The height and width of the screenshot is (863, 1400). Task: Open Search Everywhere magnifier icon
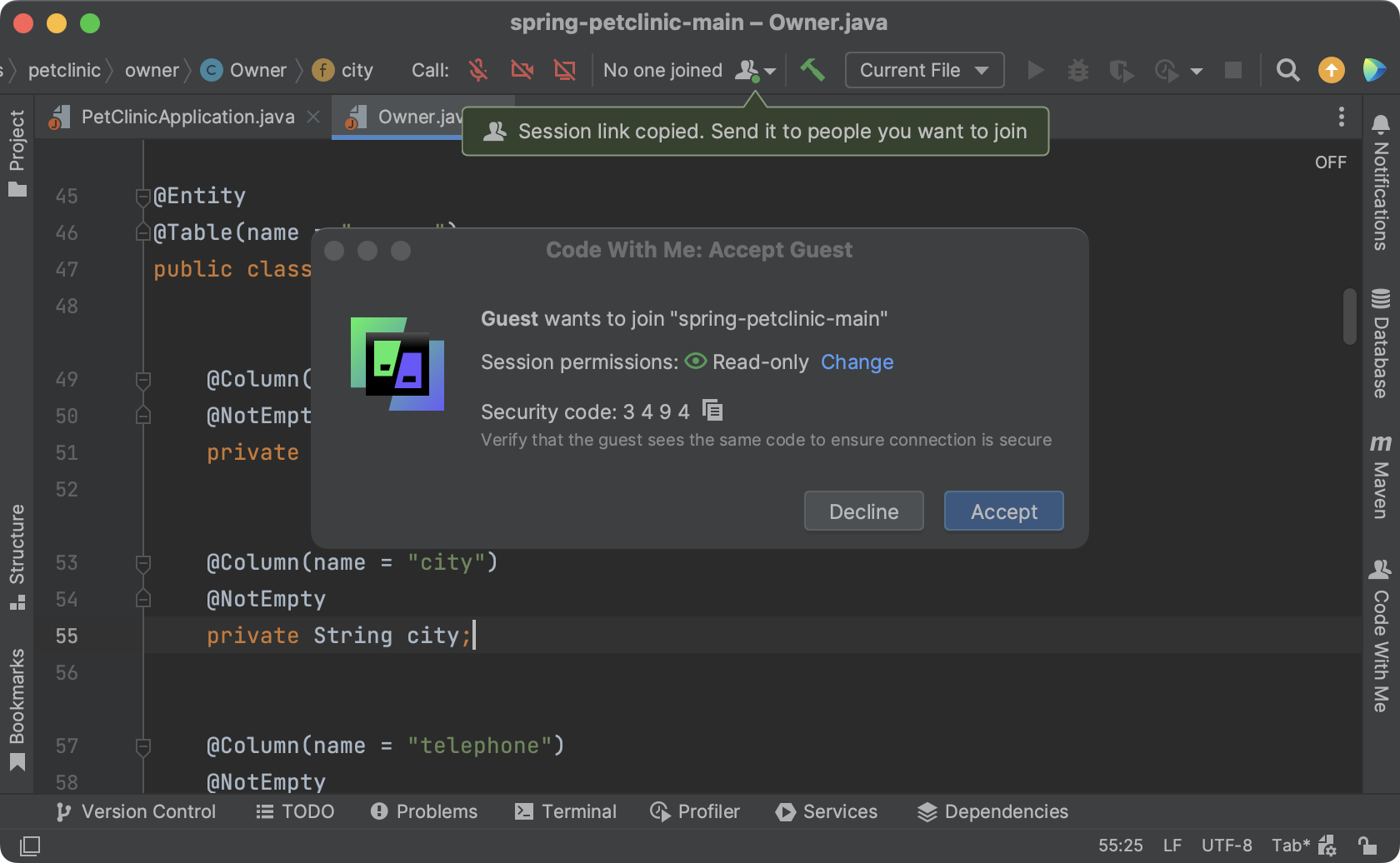pyautogui.click(x=1287, y=70)
